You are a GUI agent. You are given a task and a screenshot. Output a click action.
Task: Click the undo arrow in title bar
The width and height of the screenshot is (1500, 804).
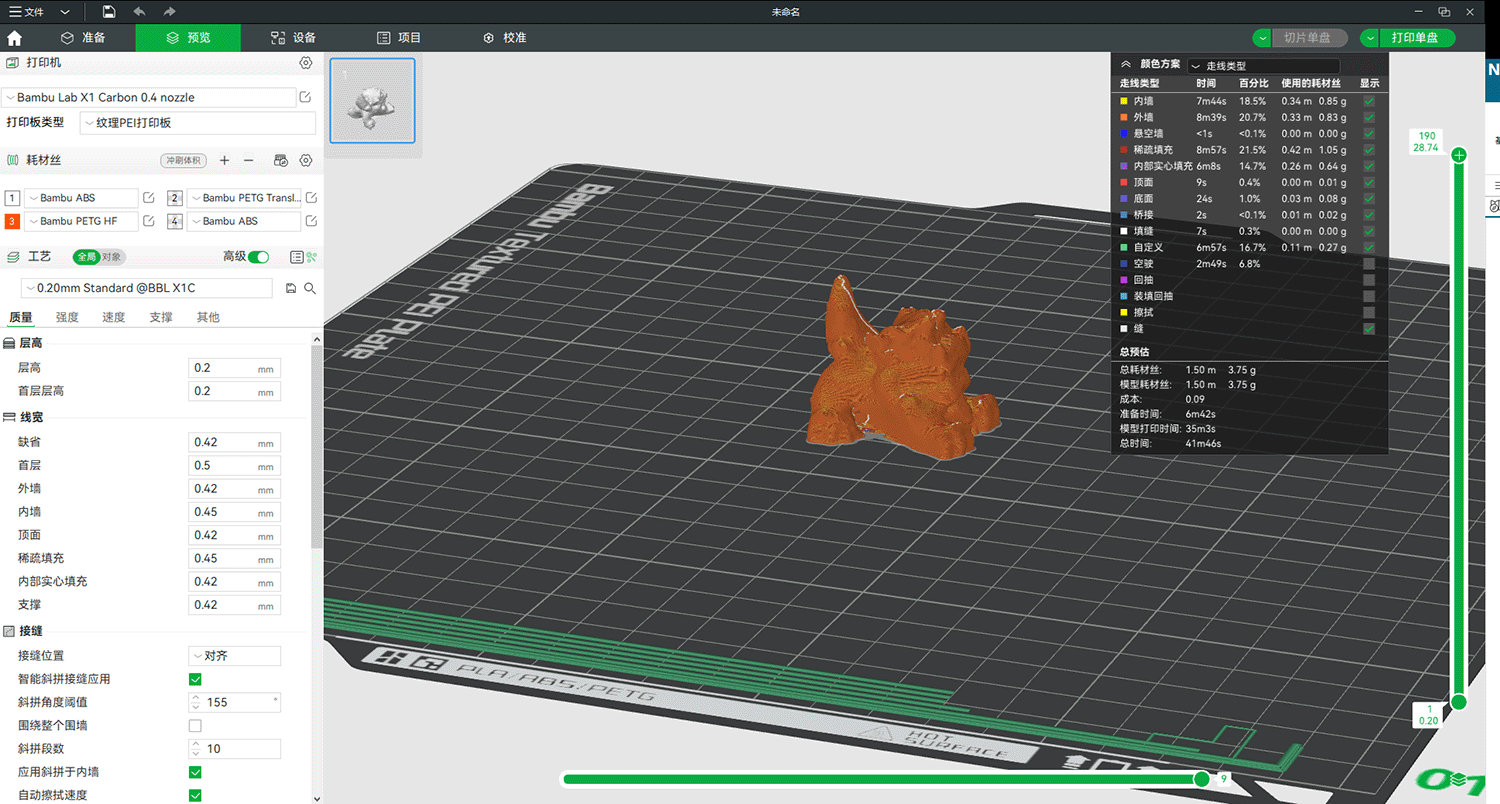[x=139, y=11]
